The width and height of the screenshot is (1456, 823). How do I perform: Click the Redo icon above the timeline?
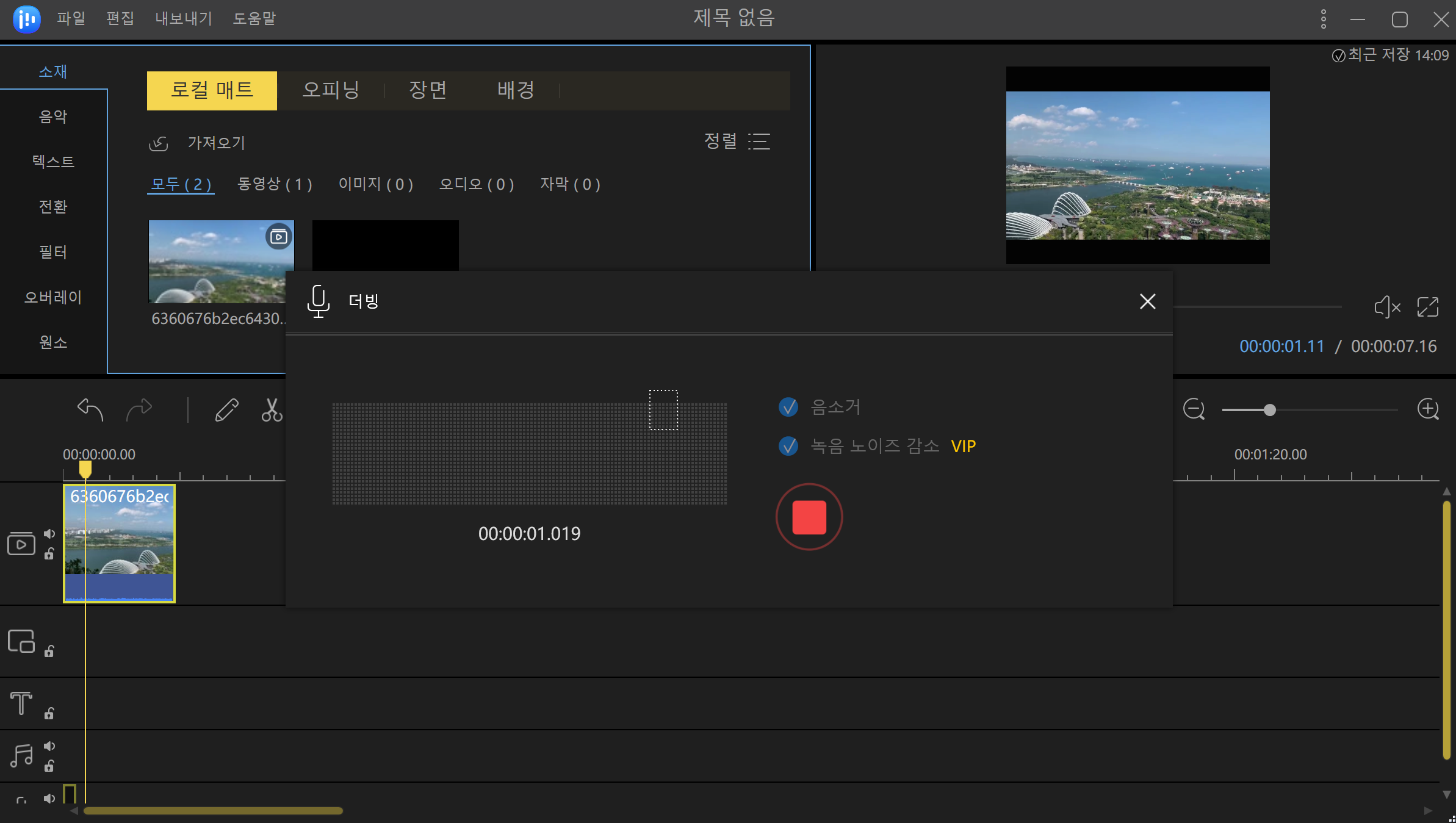pyautogui.click(x=139, y=409)
